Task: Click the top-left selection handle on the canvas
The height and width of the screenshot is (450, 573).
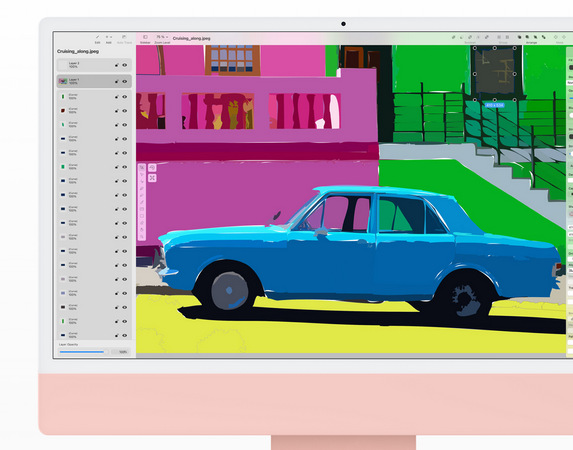Action: tap(475, 48)
